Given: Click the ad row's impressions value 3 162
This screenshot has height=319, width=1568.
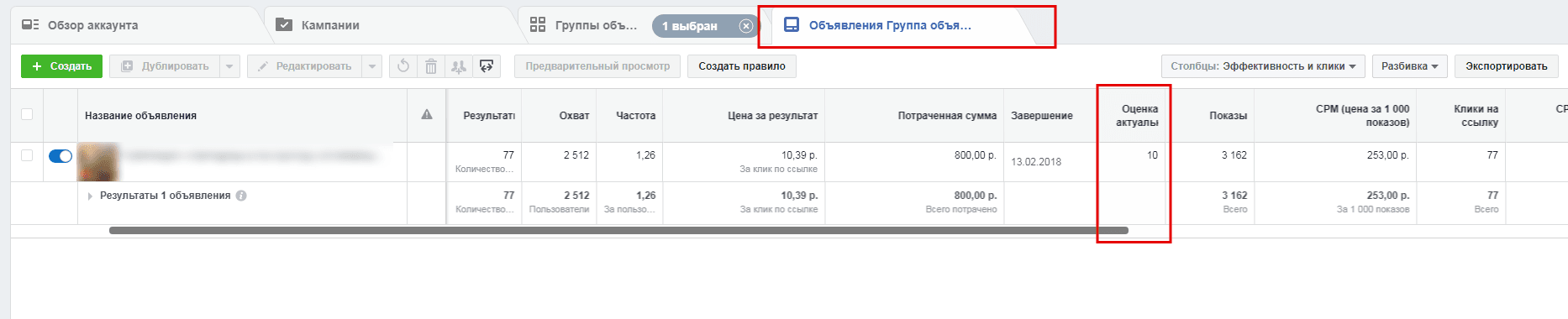Looking at the screenshot, I should [1234, 155].
